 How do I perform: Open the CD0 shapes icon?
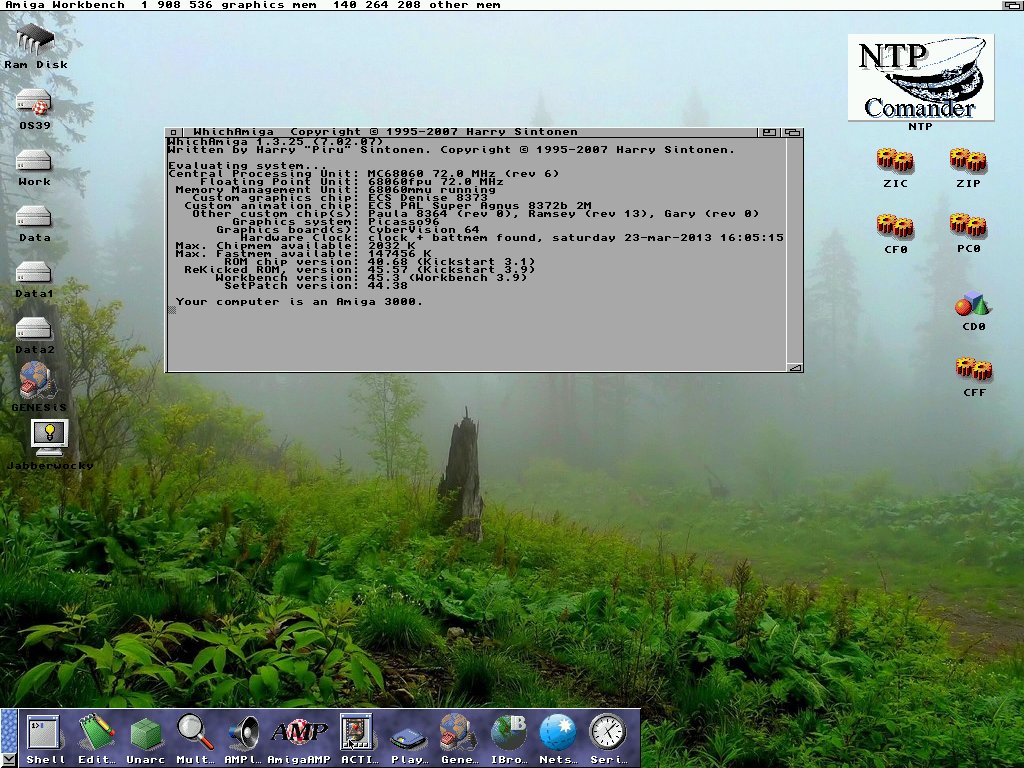[972, 305]
